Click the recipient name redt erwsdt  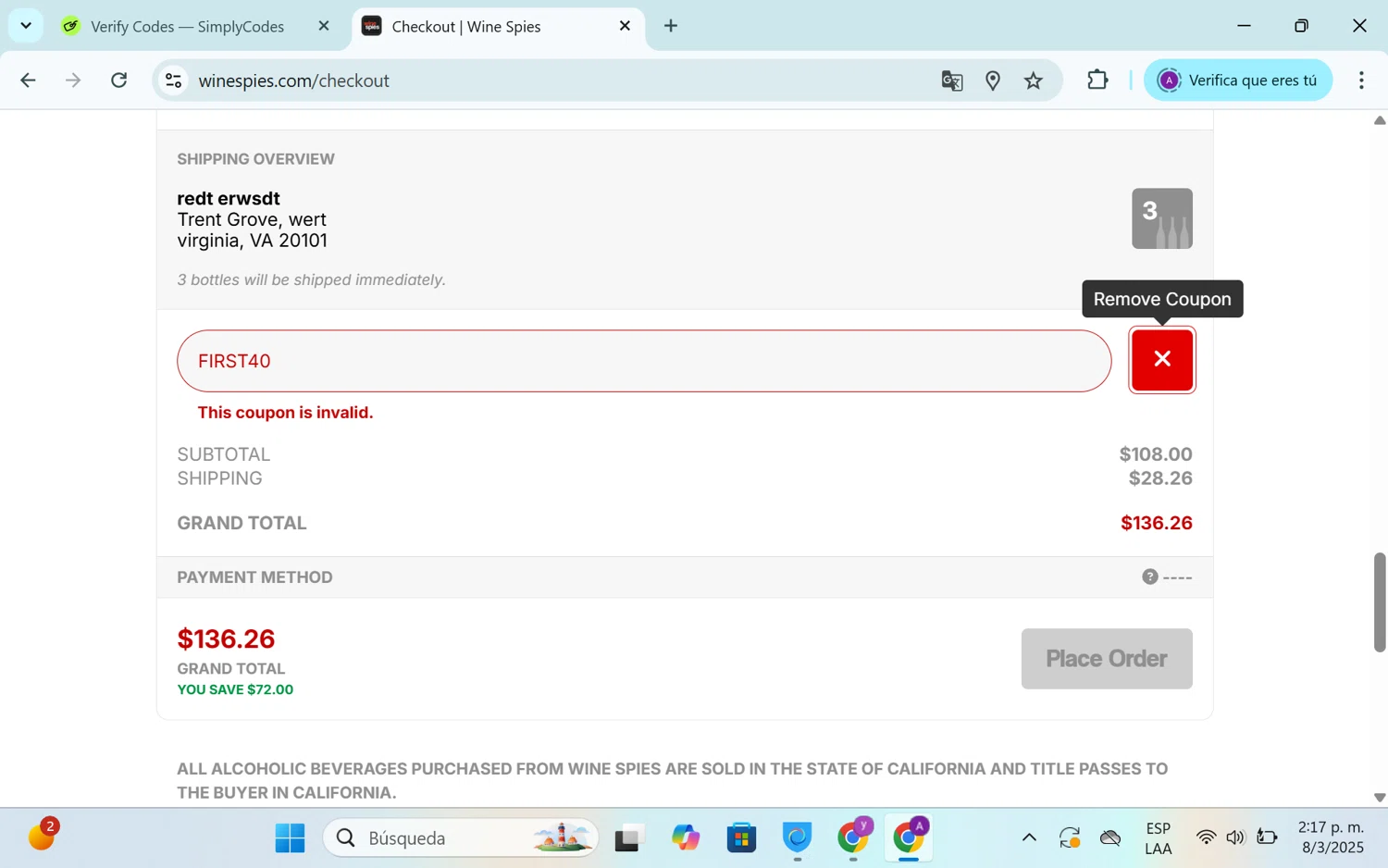[229, 198]
